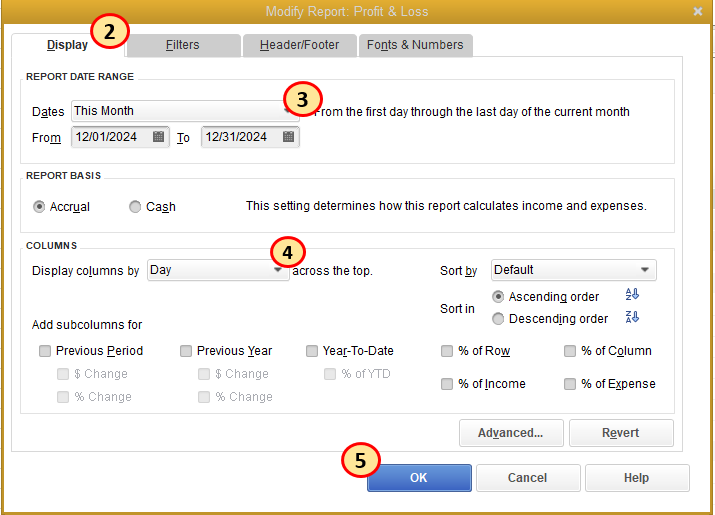Image resolution: width=715 pixels, height=515 pixels.
Task: Check the Previous Year subcolumn box
Action: pos(186,351)
